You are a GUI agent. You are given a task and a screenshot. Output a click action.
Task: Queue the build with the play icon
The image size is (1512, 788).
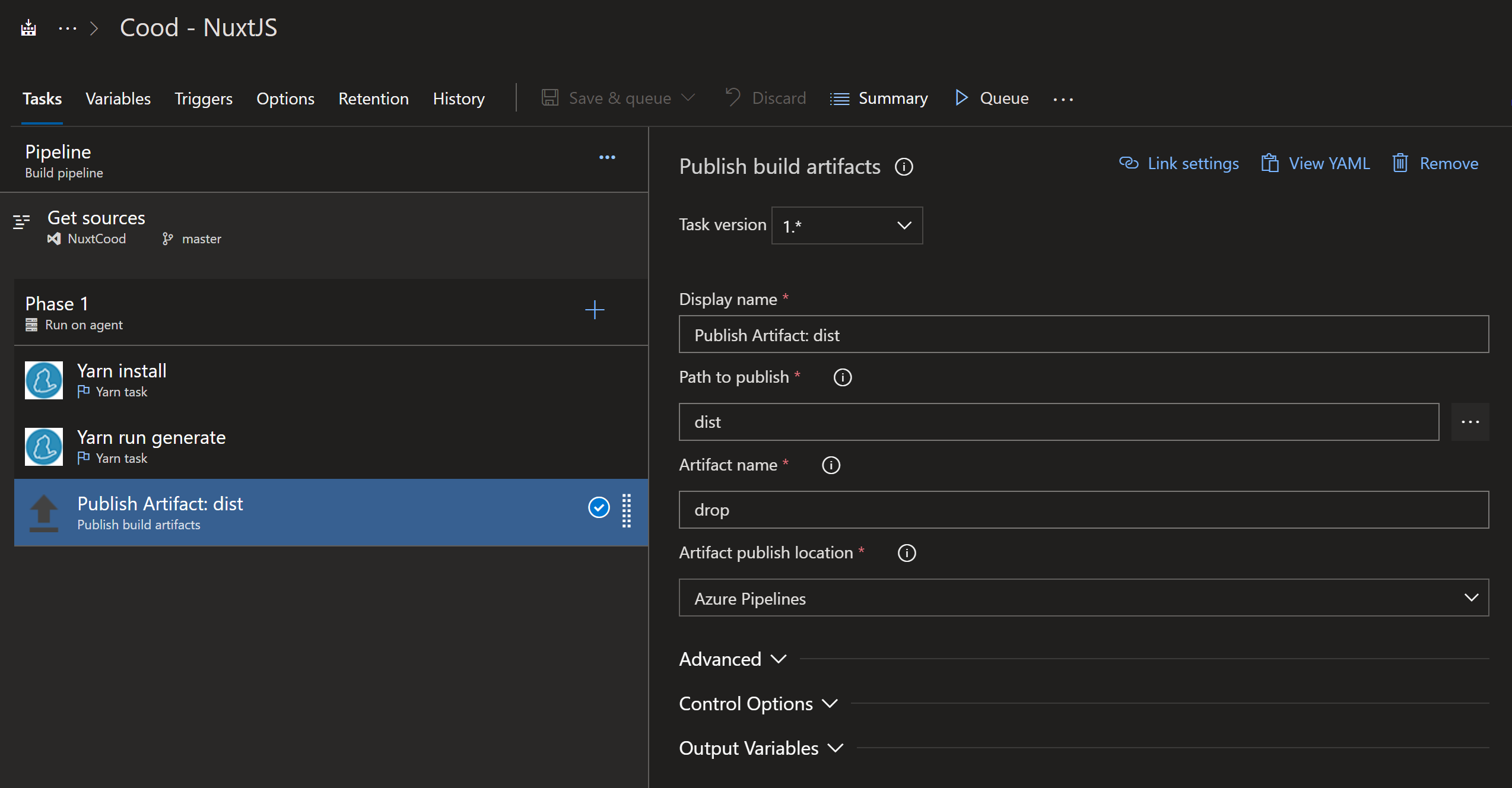[x=961, y=97]
